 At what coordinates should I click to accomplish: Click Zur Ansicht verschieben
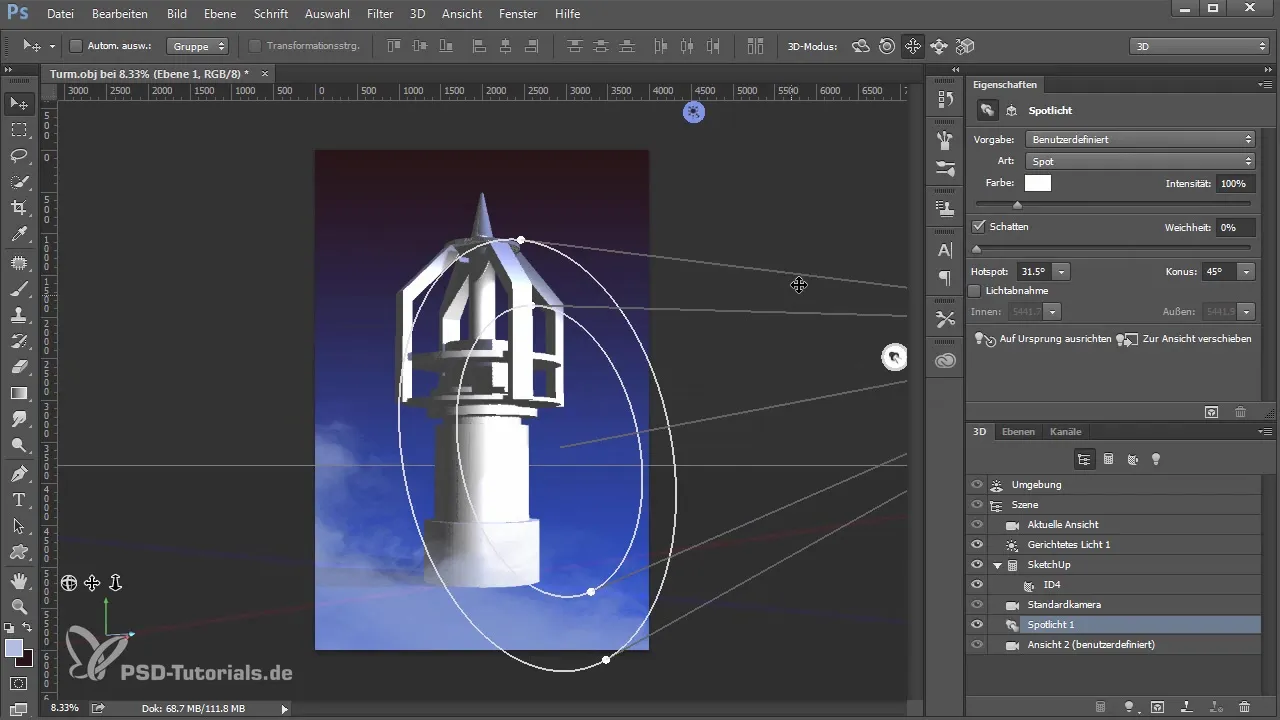[x=1184, y=339]
